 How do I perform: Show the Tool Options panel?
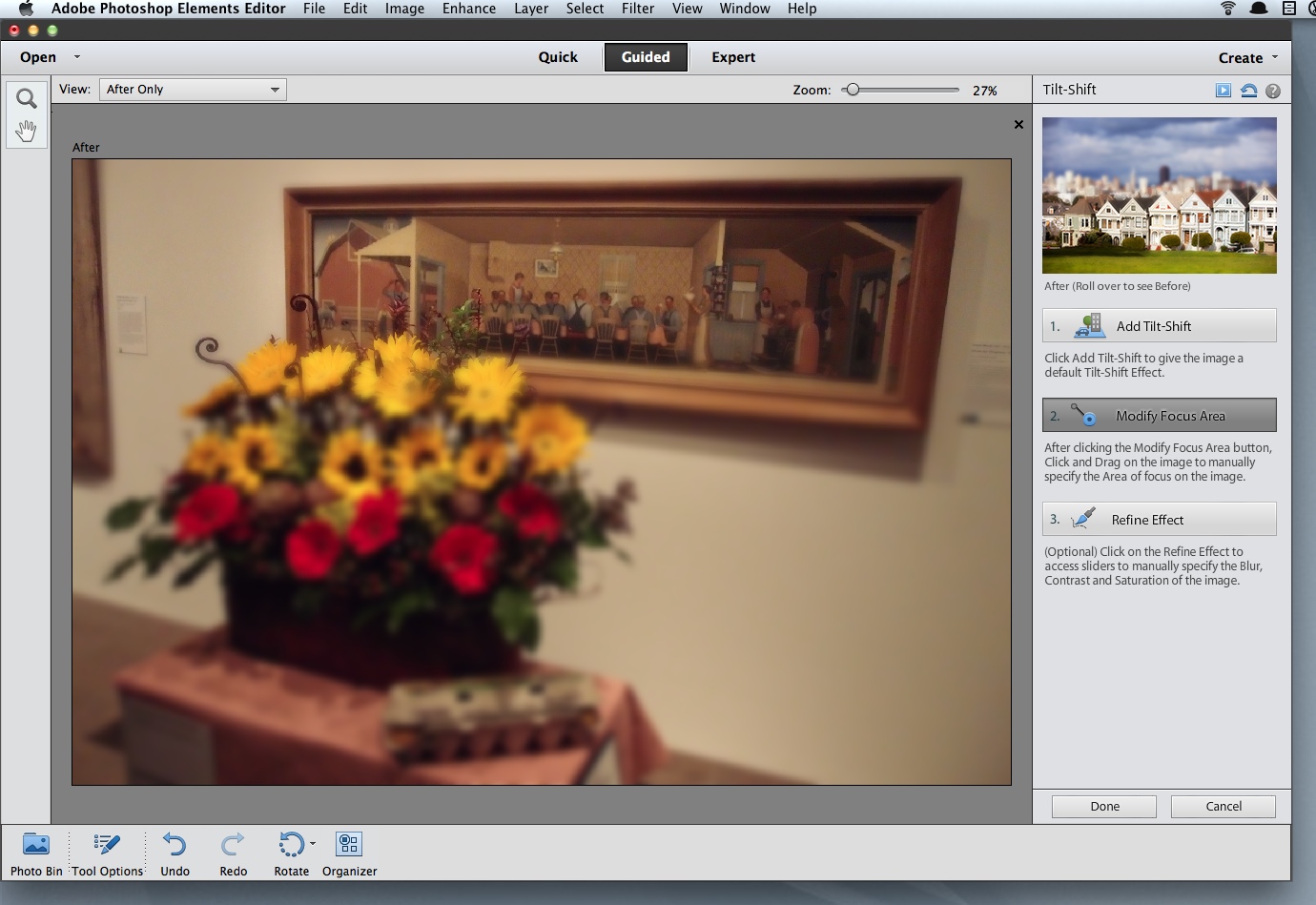(107, 845)
